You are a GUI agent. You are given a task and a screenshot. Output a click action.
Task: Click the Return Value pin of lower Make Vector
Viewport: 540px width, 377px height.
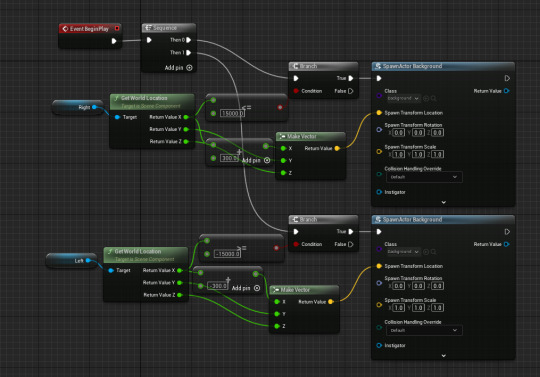tap(331, 302)
